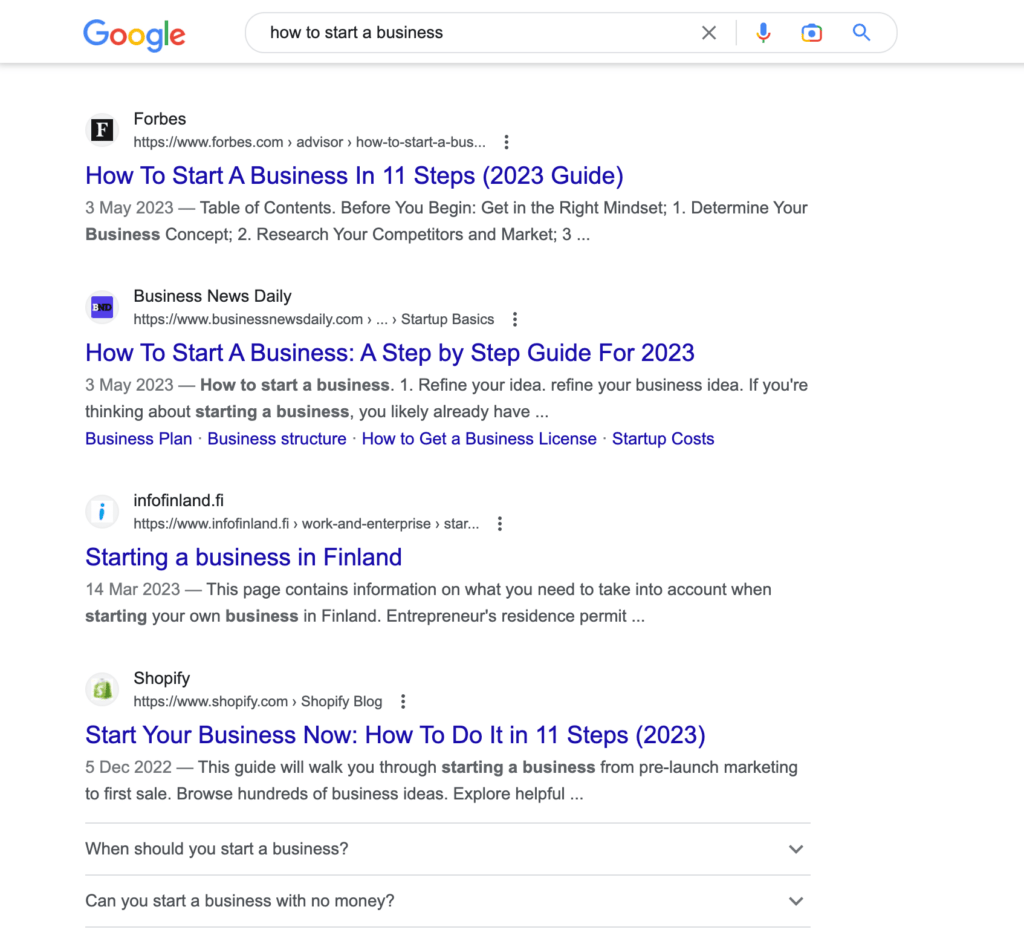Click the magnifying glass search icon
The image size is (1024, 947).
(x=861, y=33)
